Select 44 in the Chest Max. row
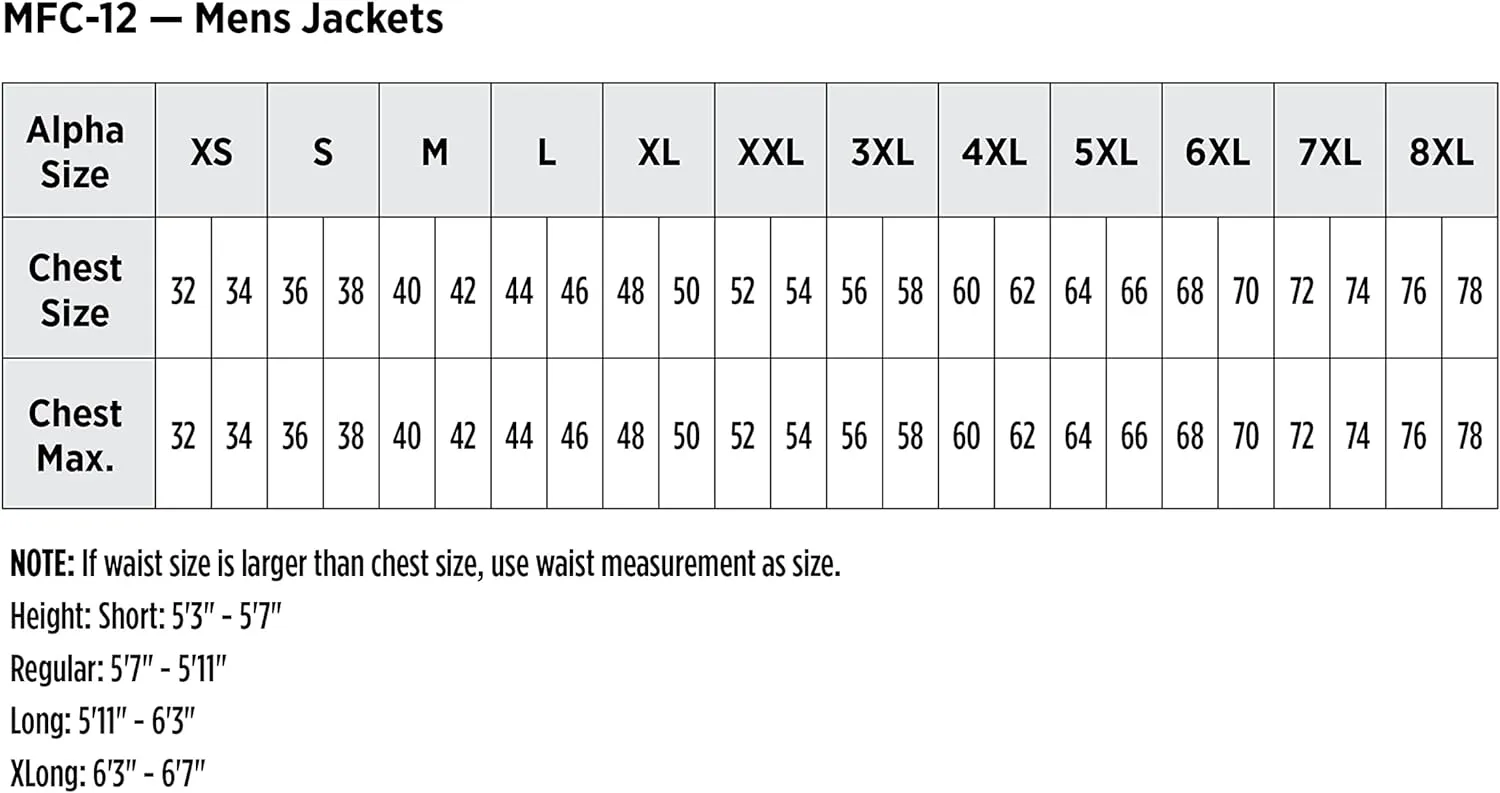The height and width of the screenshot is (793, 1500). (518, 437)
